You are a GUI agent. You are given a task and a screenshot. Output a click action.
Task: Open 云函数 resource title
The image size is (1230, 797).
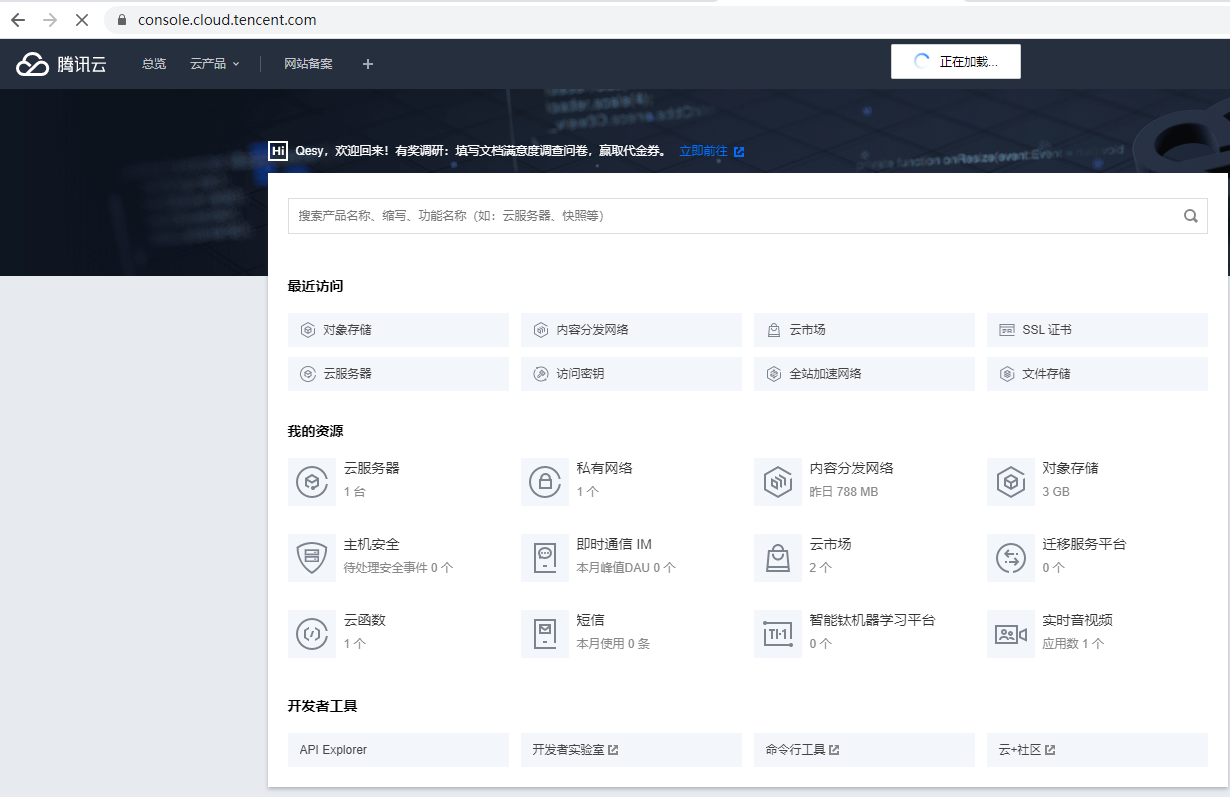tap(365, 620)
